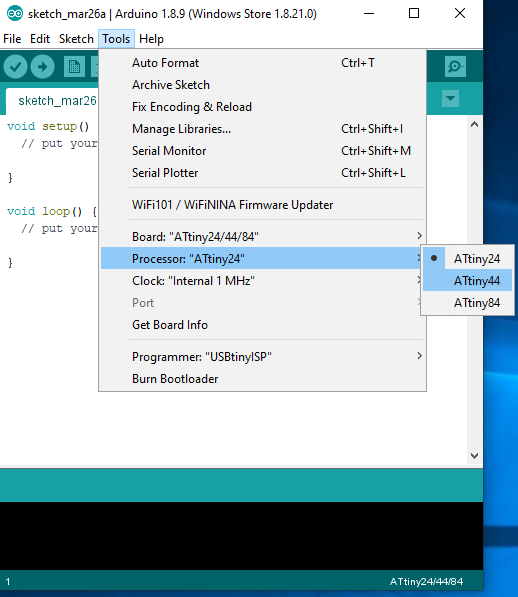Viewport: 518px width, 597px height.
Task: Close the open Tools menu
Action: (116, 39)
